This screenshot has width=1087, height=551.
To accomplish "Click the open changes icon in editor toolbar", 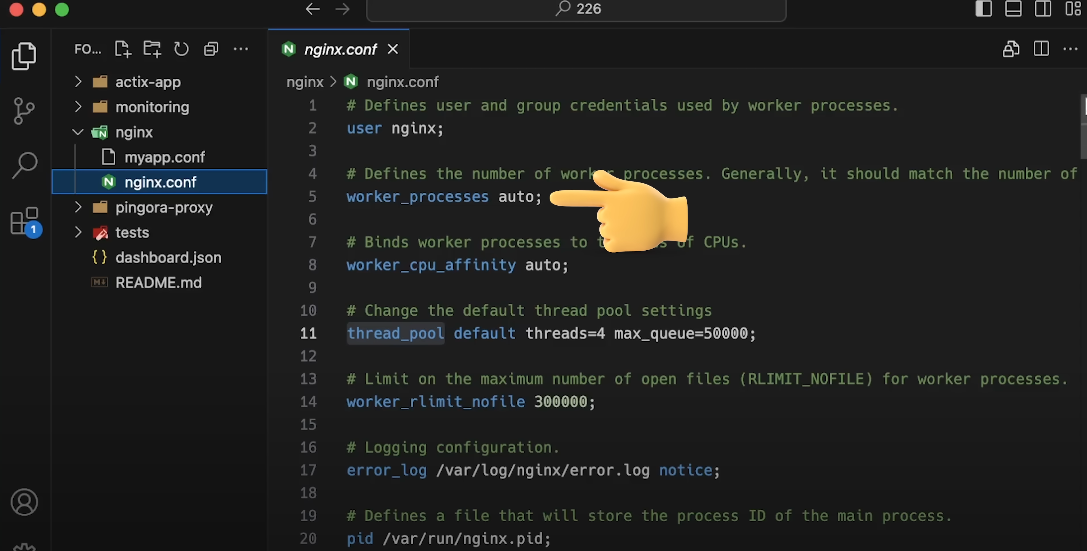I will pyautogui.click(x=1011, y=49).
